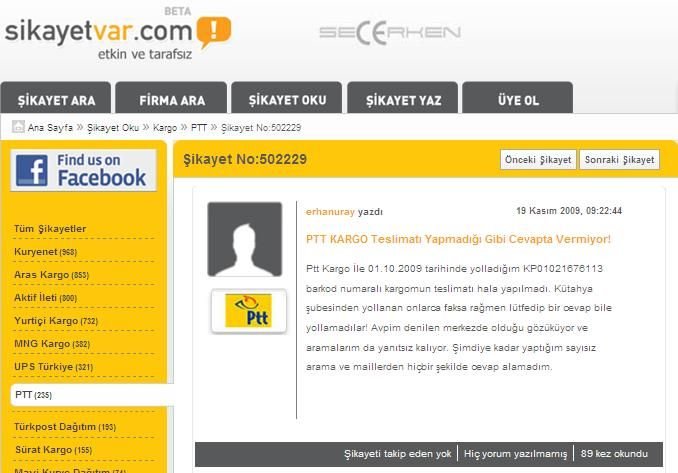678x473 pixels.
Task: Open the Secerken sponsor logo
Action: pos(390,33)
